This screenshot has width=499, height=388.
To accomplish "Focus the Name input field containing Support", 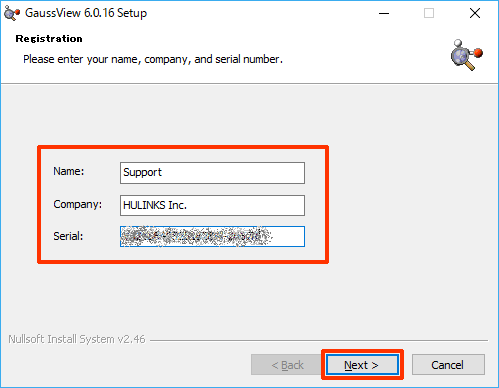I will 212,173.
